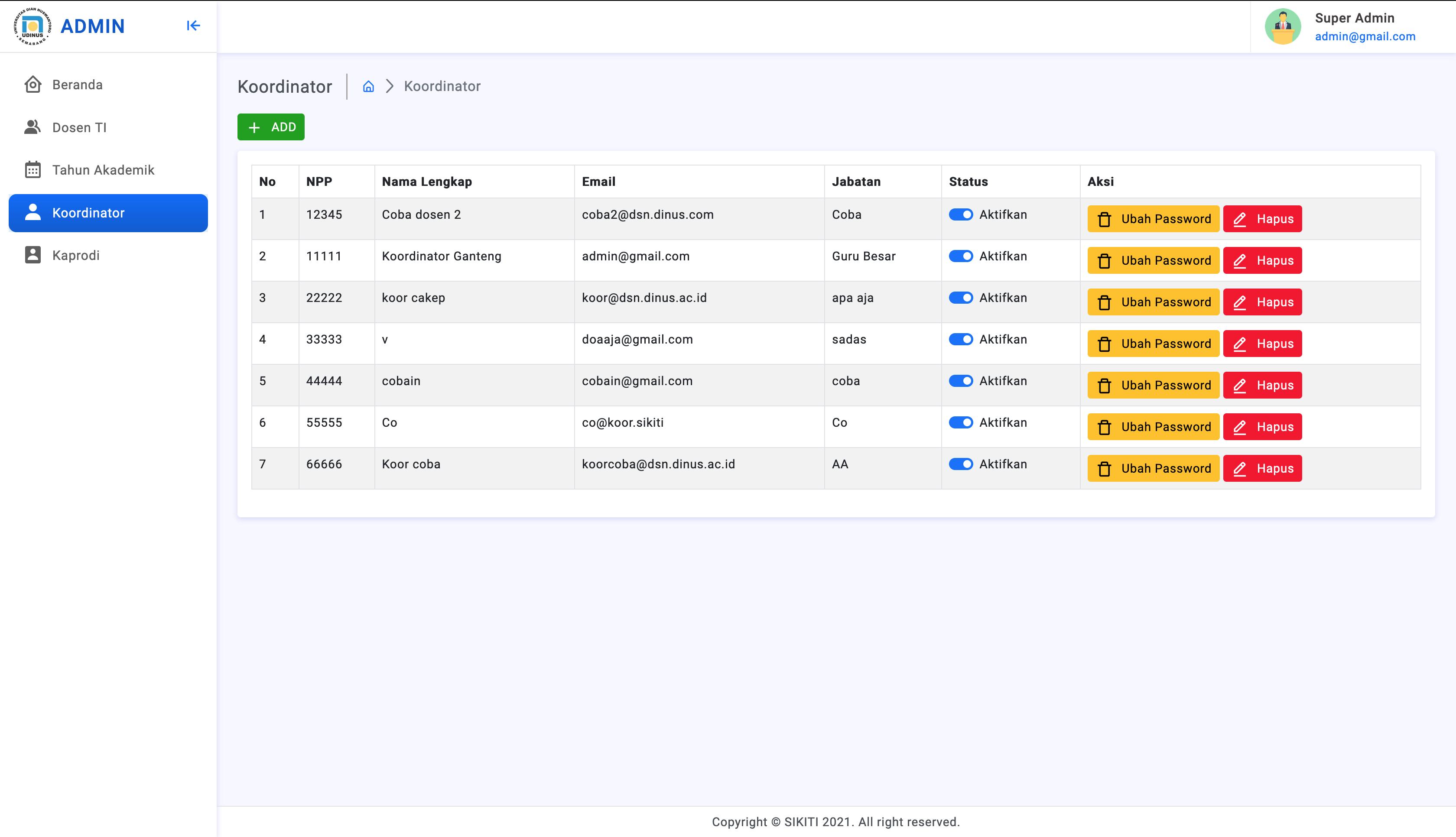The image size is (1456, 837).
Task: Click the trash icon in Coba dosen 2 row
Action: click(x=1104, y=219)
